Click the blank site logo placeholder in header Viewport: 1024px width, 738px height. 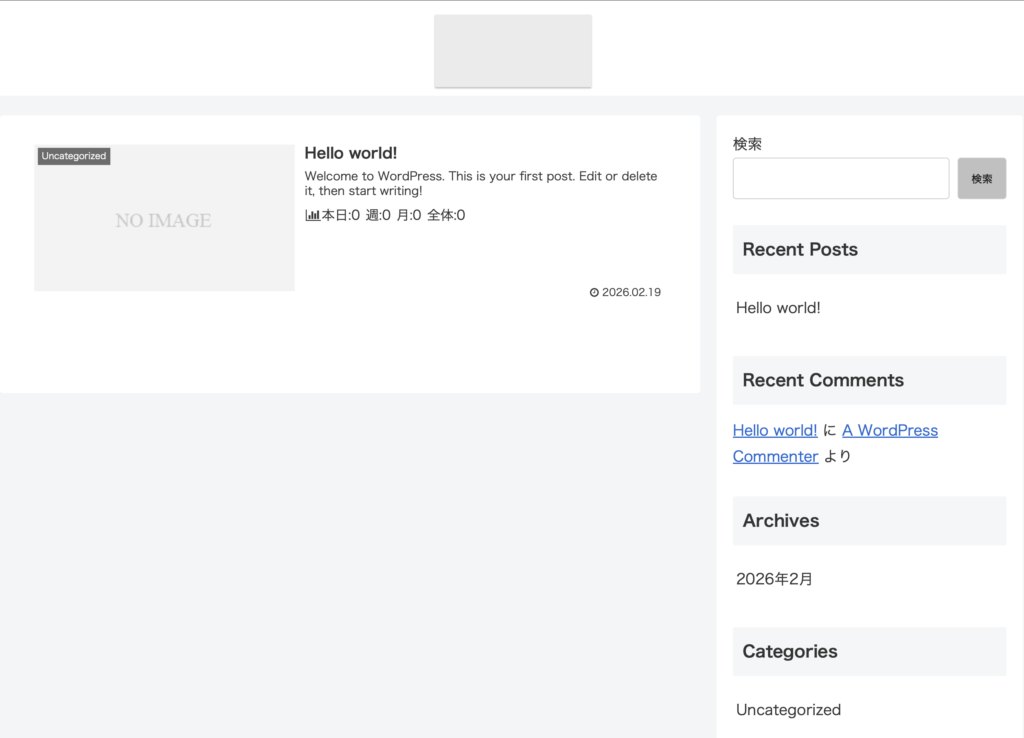[512, 51]
